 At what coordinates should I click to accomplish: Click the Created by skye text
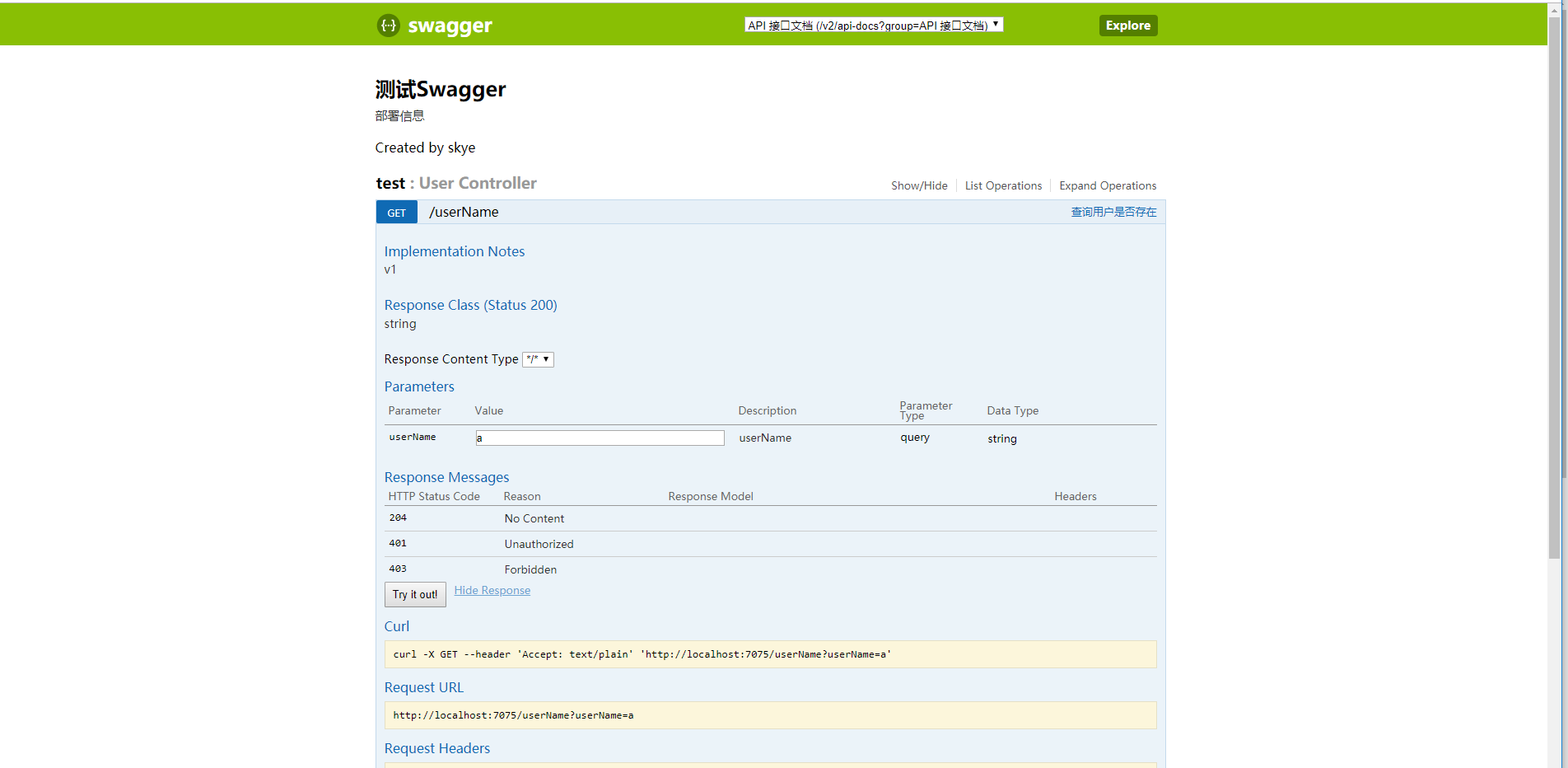pyautogui.click(x=425, y=148)
